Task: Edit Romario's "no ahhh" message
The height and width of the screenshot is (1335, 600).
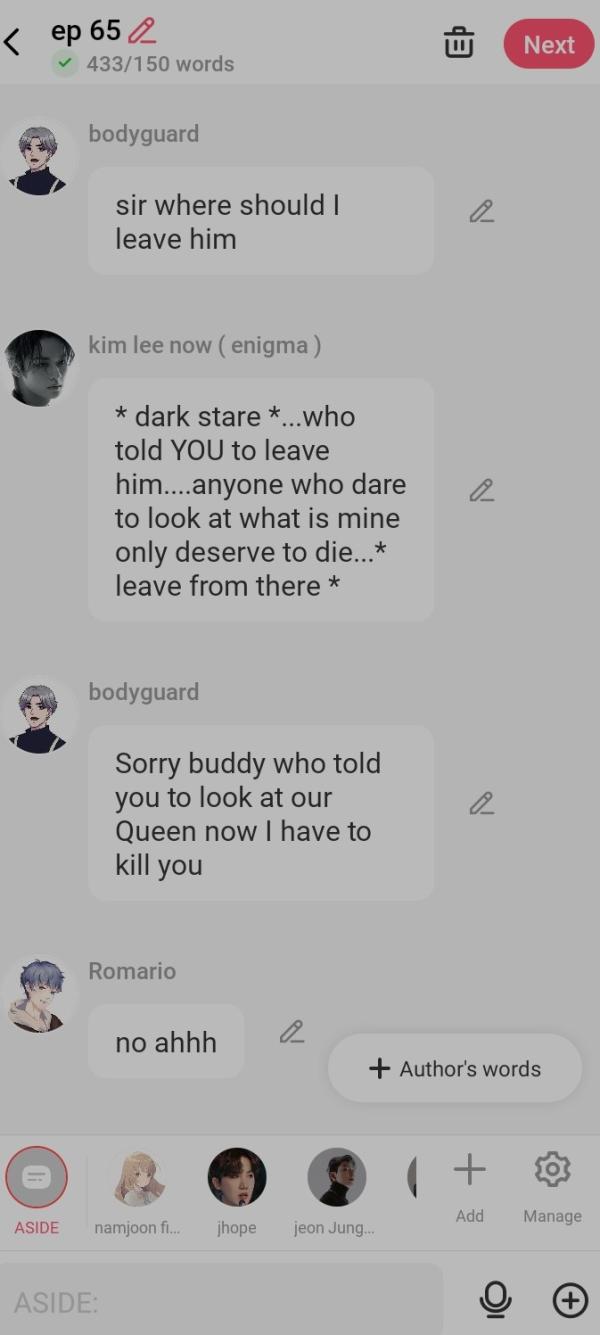Action: pyautogui.click(x=292, y=1032)
